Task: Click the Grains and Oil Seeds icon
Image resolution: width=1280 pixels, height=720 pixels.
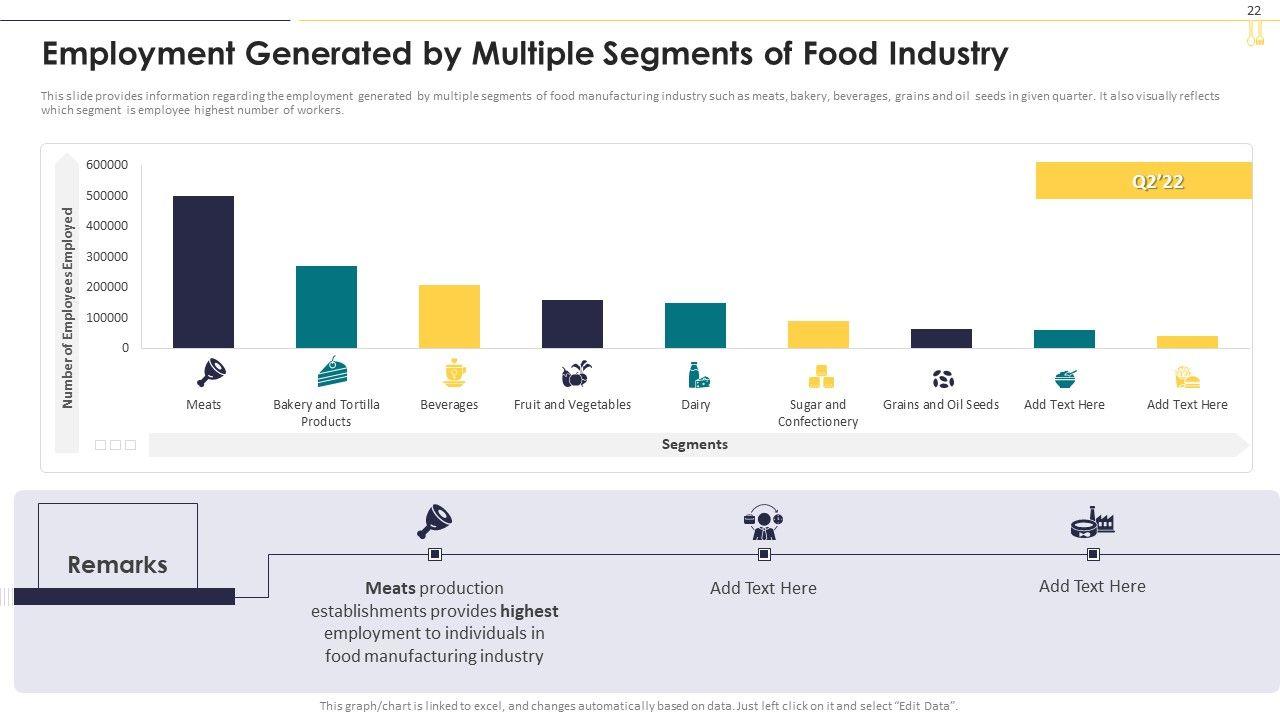Action: pos(943,379)
